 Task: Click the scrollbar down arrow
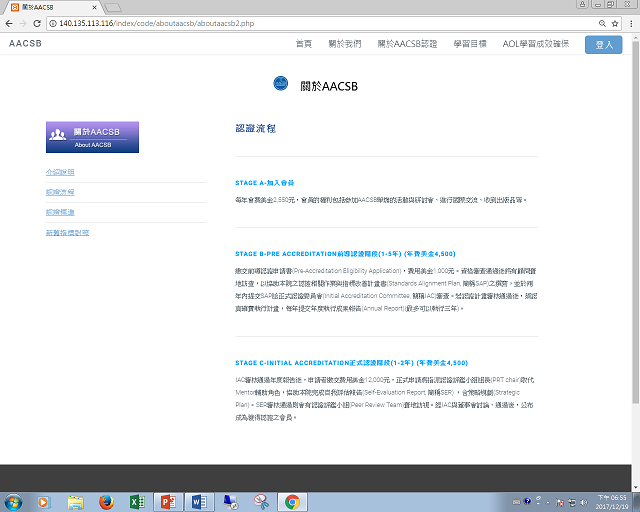[636, 488]
